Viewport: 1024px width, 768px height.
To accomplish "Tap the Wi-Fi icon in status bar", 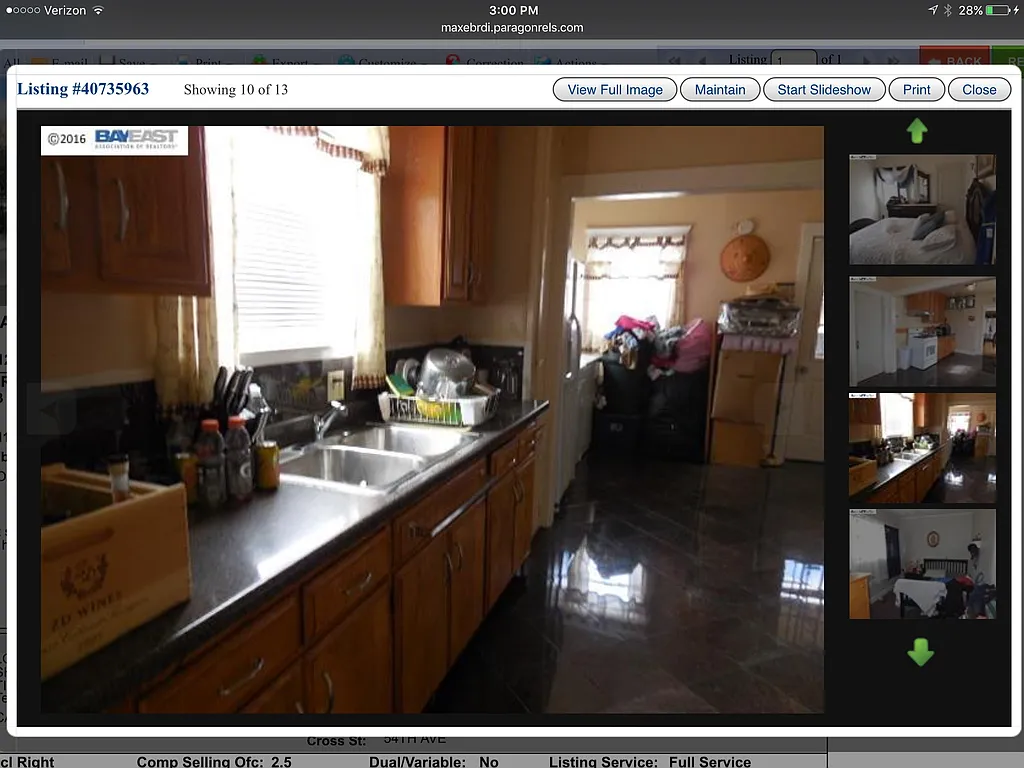I will (99, 10).
